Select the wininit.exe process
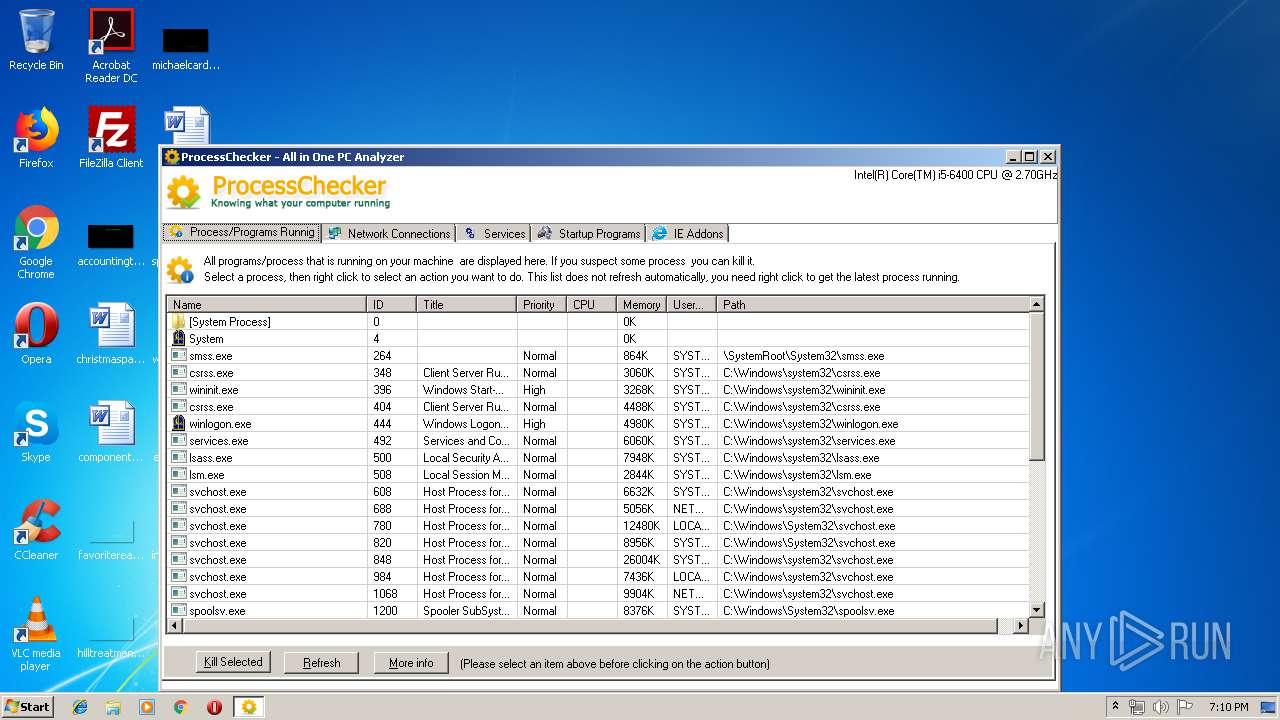The image size is (1280, 720). click(597, 390)
